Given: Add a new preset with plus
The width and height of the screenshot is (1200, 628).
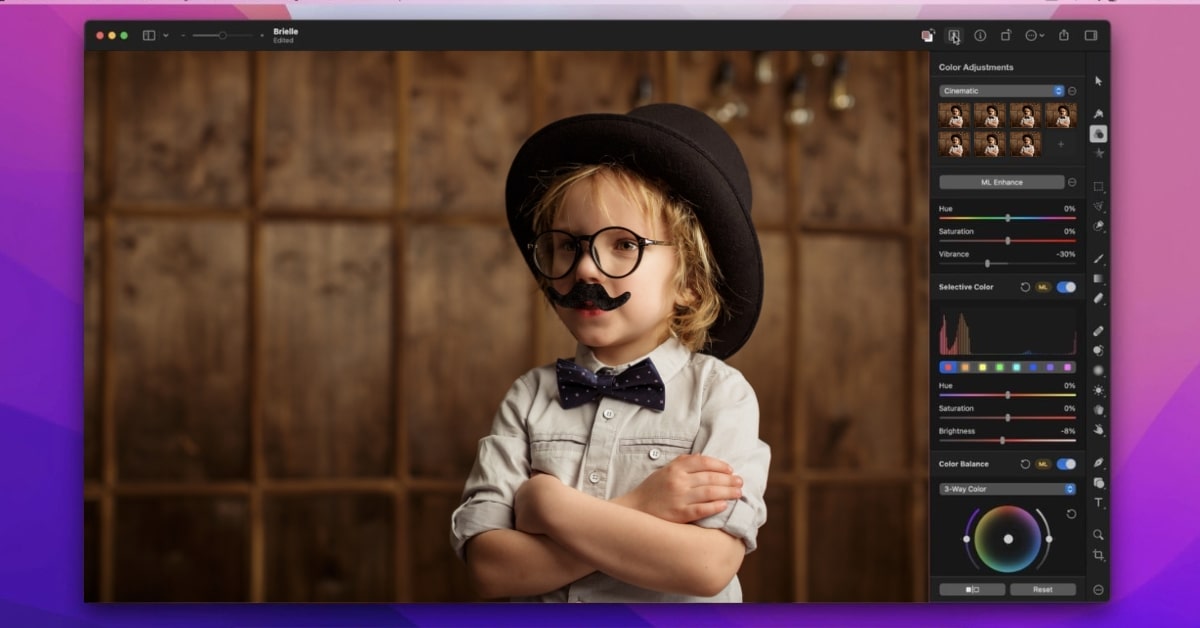Looking at the screenshot, I should (x=1061, y=144).
